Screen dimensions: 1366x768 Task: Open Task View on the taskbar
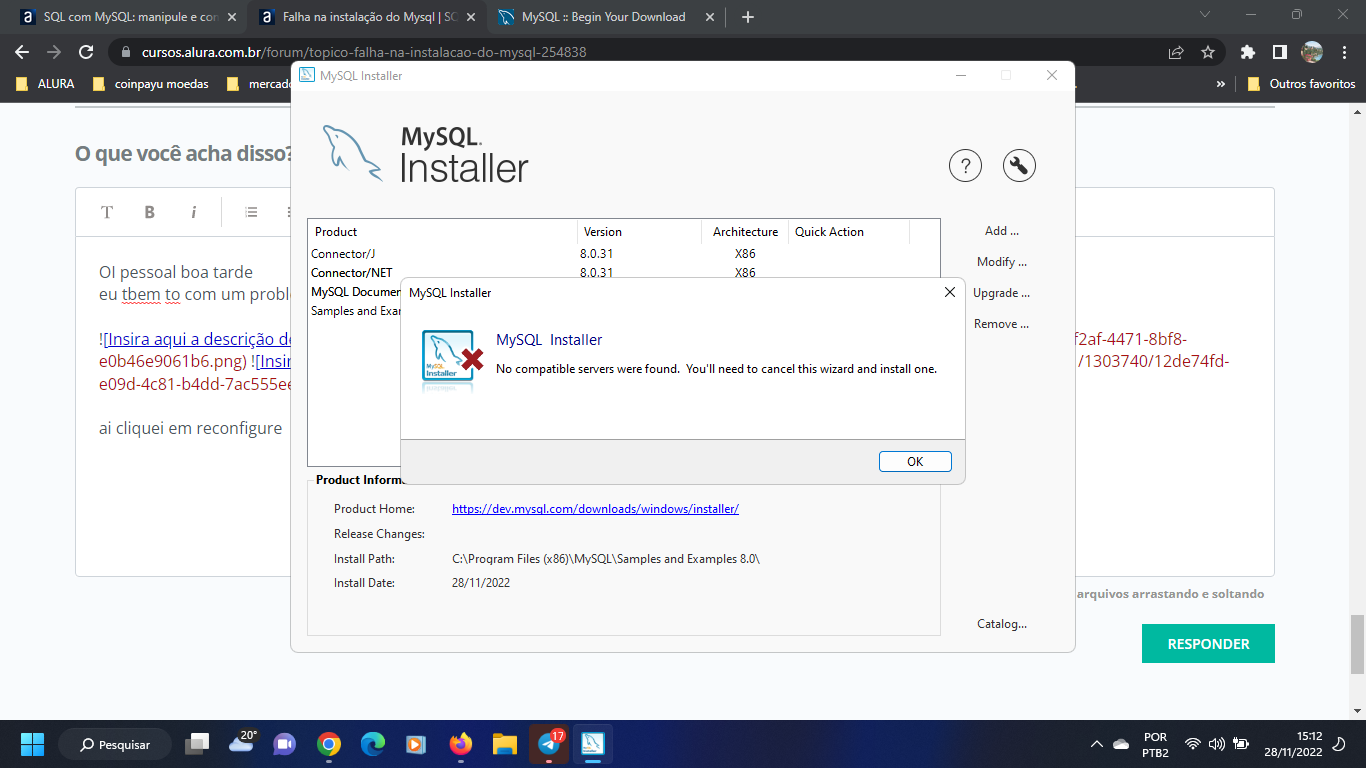click(198, 744)
